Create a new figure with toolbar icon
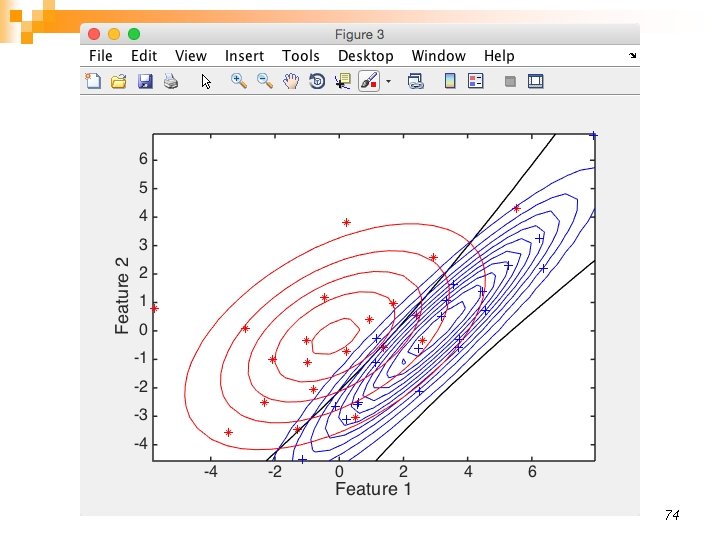720x540 pixels. pos(93,81)
